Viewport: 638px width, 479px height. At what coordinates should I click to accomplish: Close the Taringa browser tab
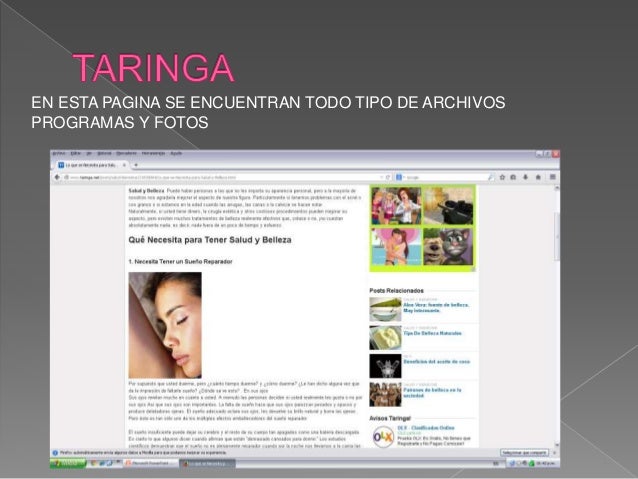[x=125, y=165]
